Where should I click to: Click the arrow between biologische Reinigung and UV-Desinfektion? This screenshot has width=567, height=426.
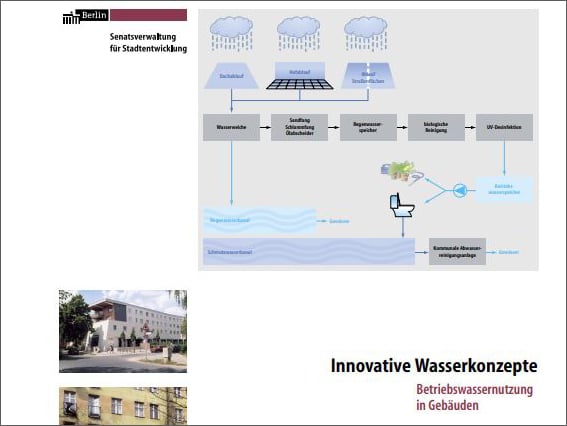(470, 127)
